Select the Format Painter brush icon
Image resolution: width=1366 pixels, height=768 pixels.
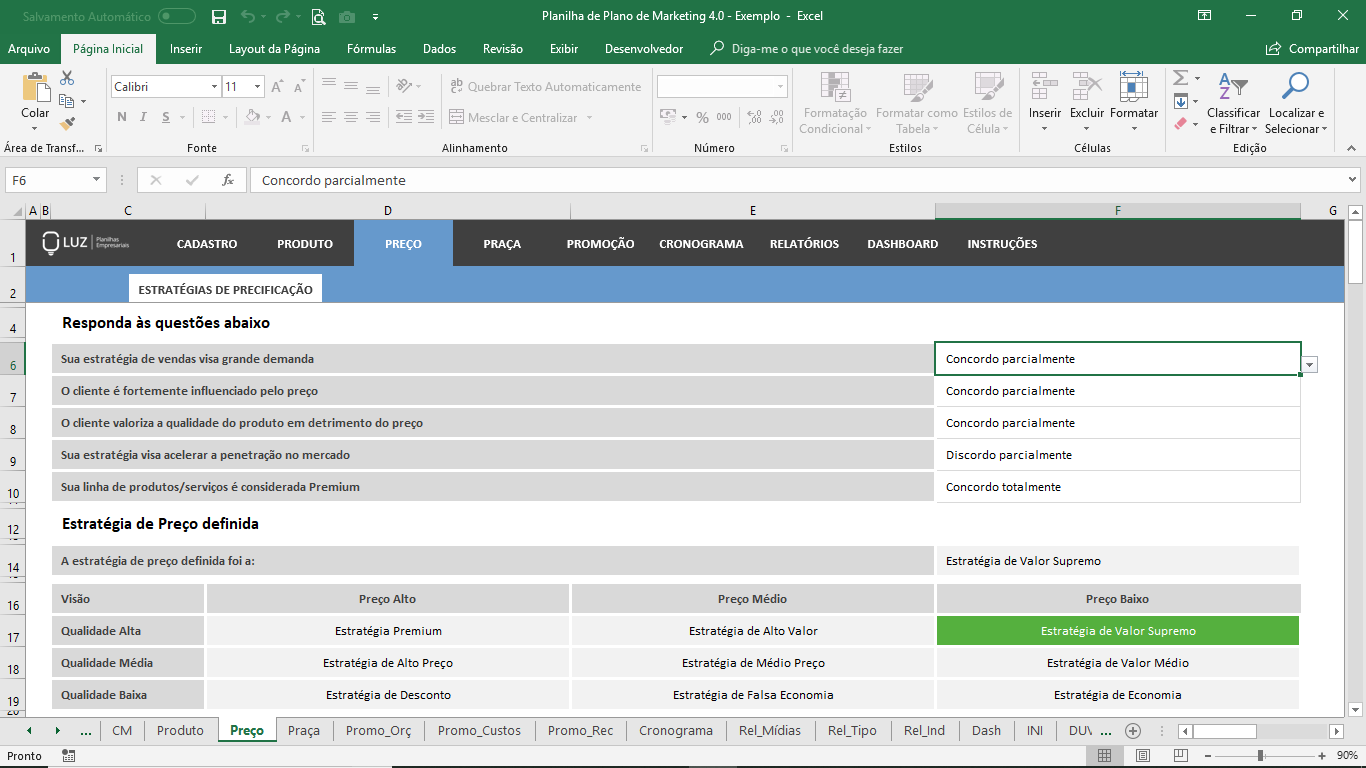tap(67, 124)
